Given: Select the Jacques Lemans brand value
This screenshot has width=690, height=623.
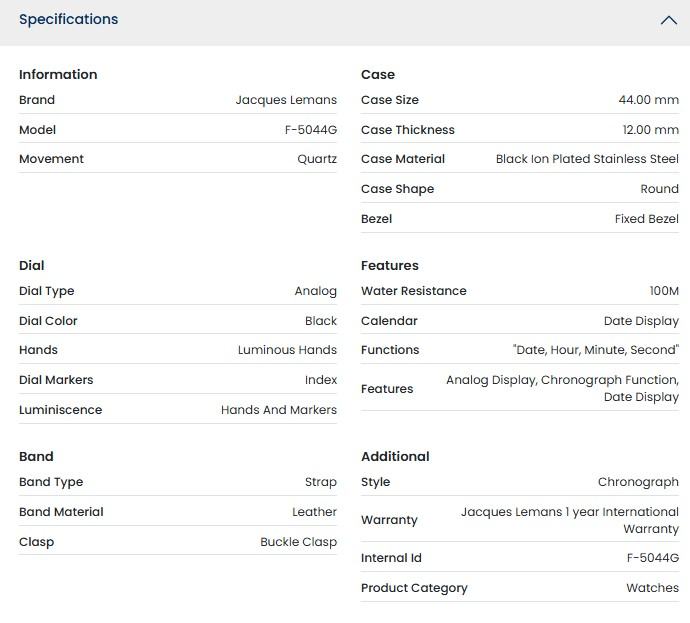Looking at the screenshot, I should point(286,100).
